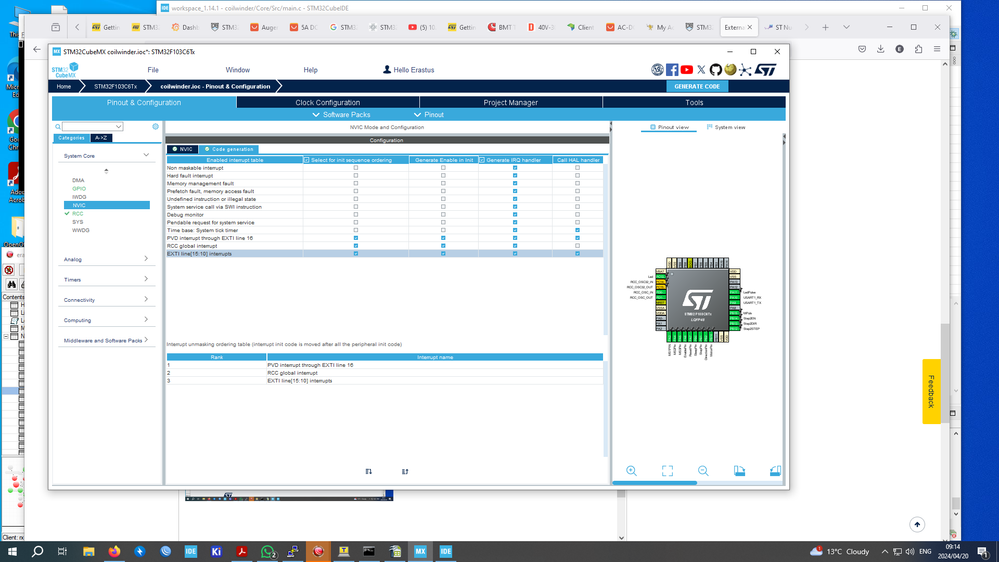
Task: Click the category settings gear icon
Action: pos(155,127)
